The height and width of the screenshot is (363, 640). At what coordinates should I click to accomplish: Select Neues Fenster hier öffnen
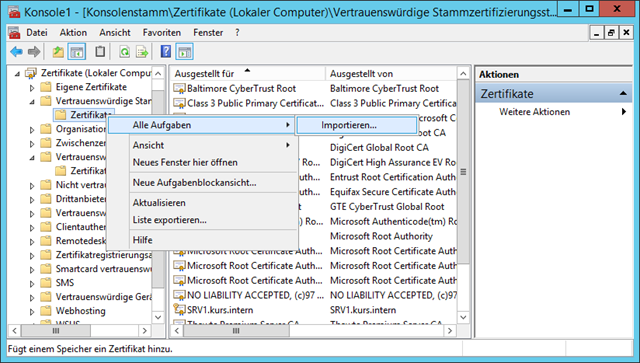202,163
